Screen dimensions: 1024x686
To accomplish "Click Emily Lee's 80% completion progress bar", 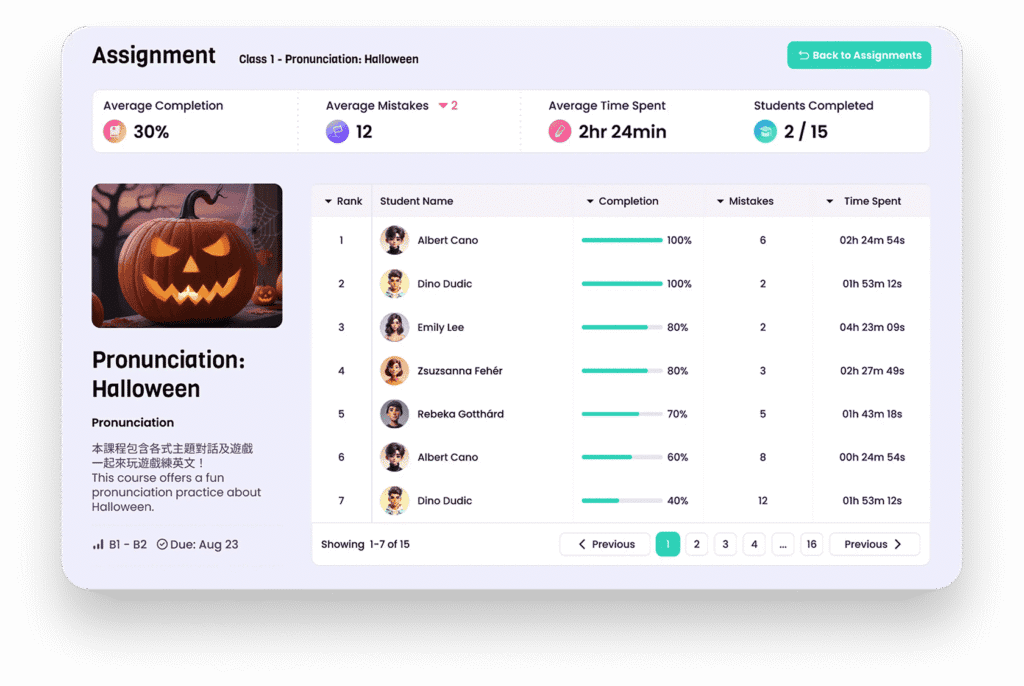I will (621, 327).
